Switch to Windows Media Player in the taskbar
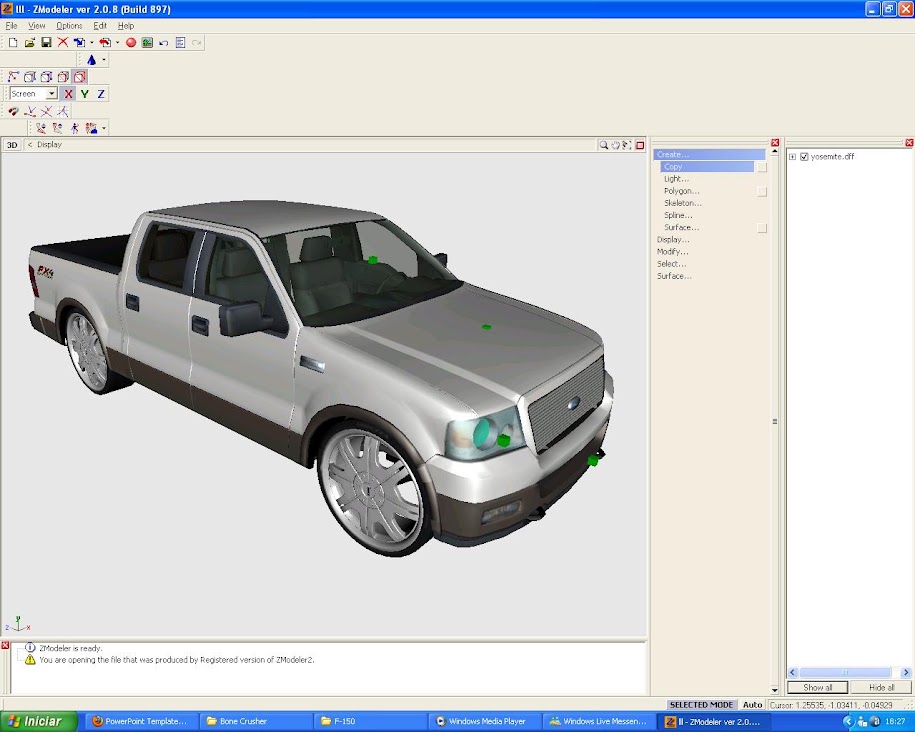 click(486, 721)
